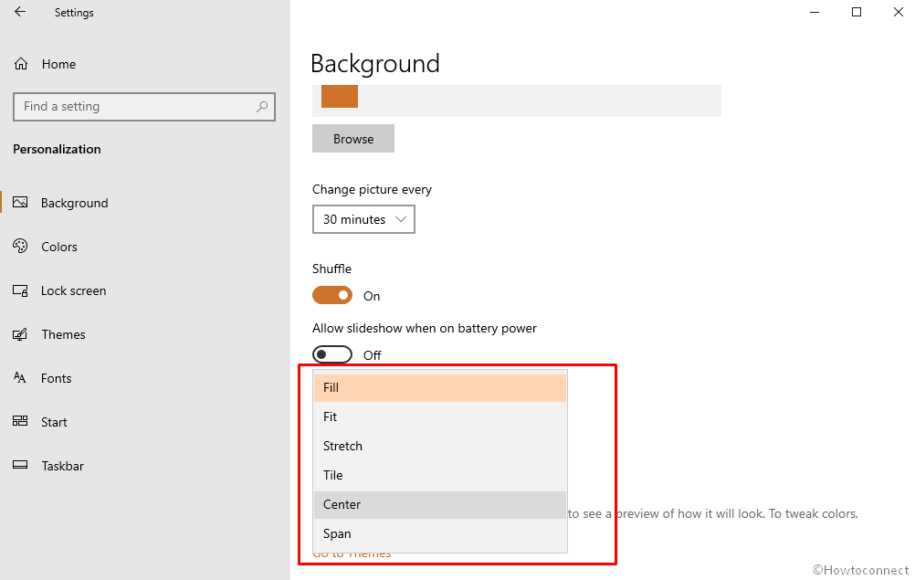This screenshot has height=580, width=915.
Task: Open the Themes settings
Action: 63,334
